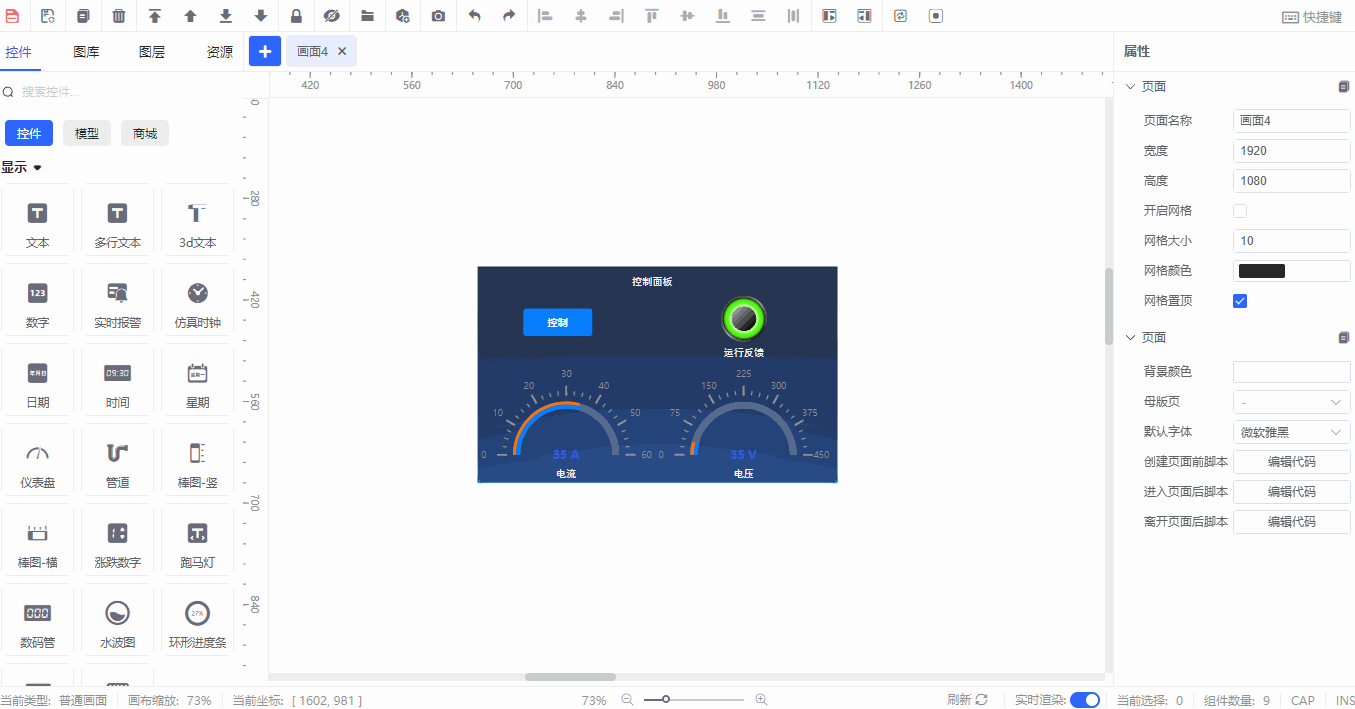Open the 默认字体 dropdown
This screenshot has width=1355, height=709.
click(x=1291, y=432)
